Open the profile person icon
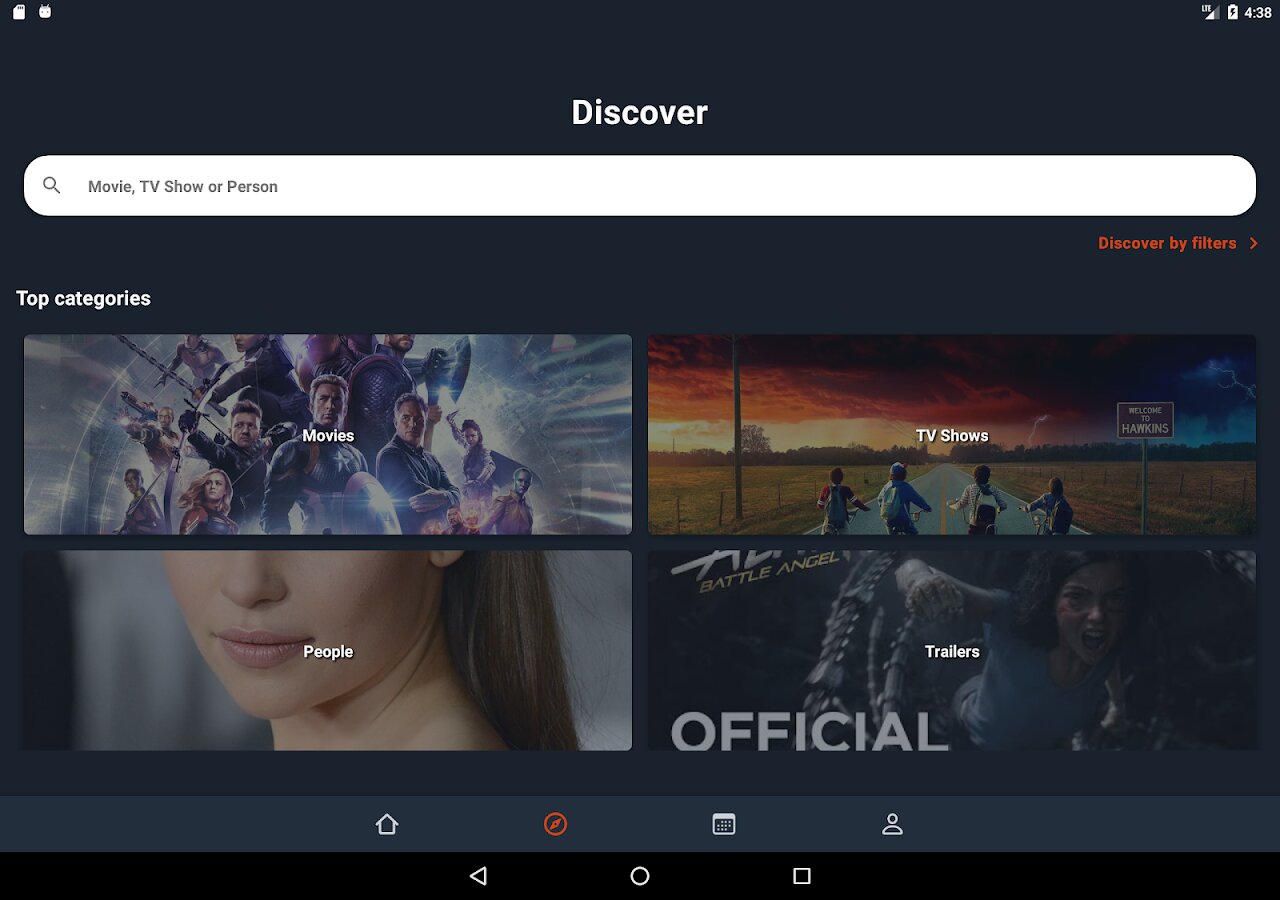This screenshot has width=1280, height=900. pyautogui.click(x=892, y=824)
